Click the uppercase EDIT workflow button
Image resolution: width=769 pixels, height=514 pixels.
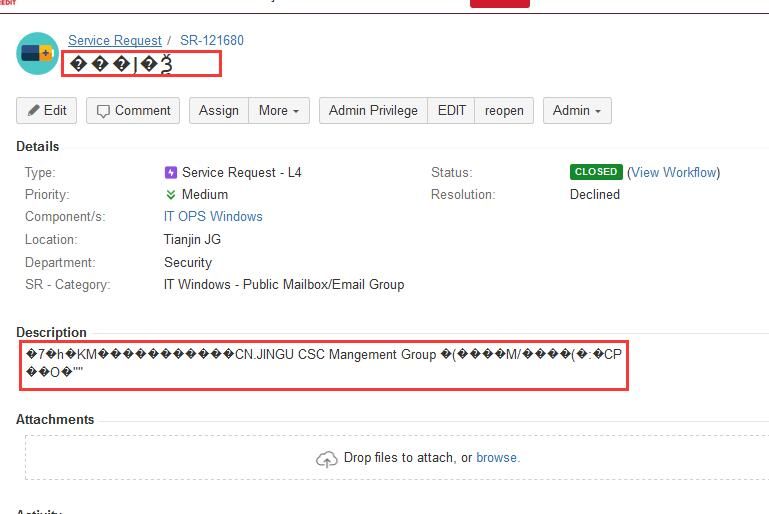pos(451,110)
